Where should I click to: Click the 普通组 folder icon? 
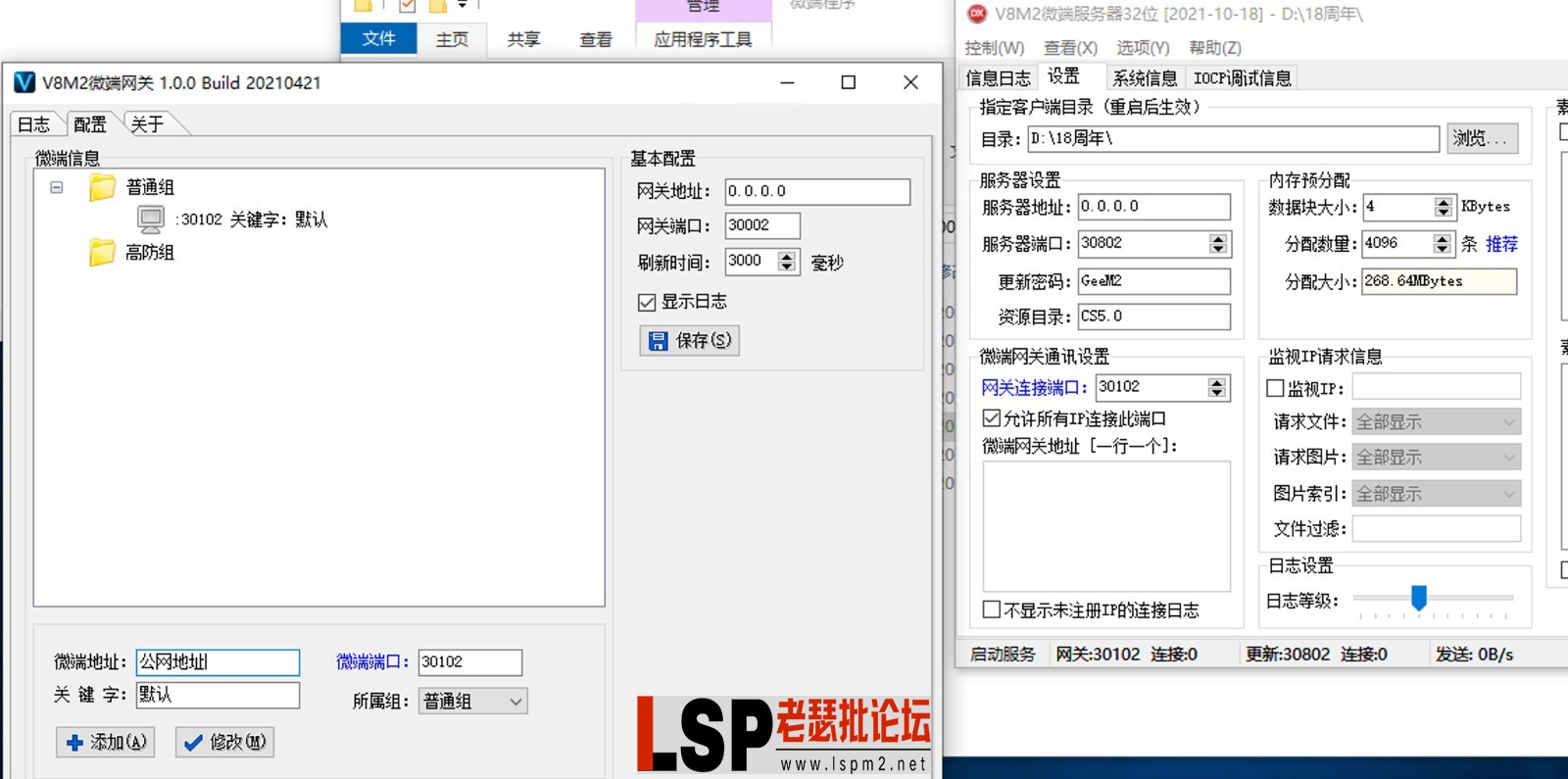tap(102, 187)
